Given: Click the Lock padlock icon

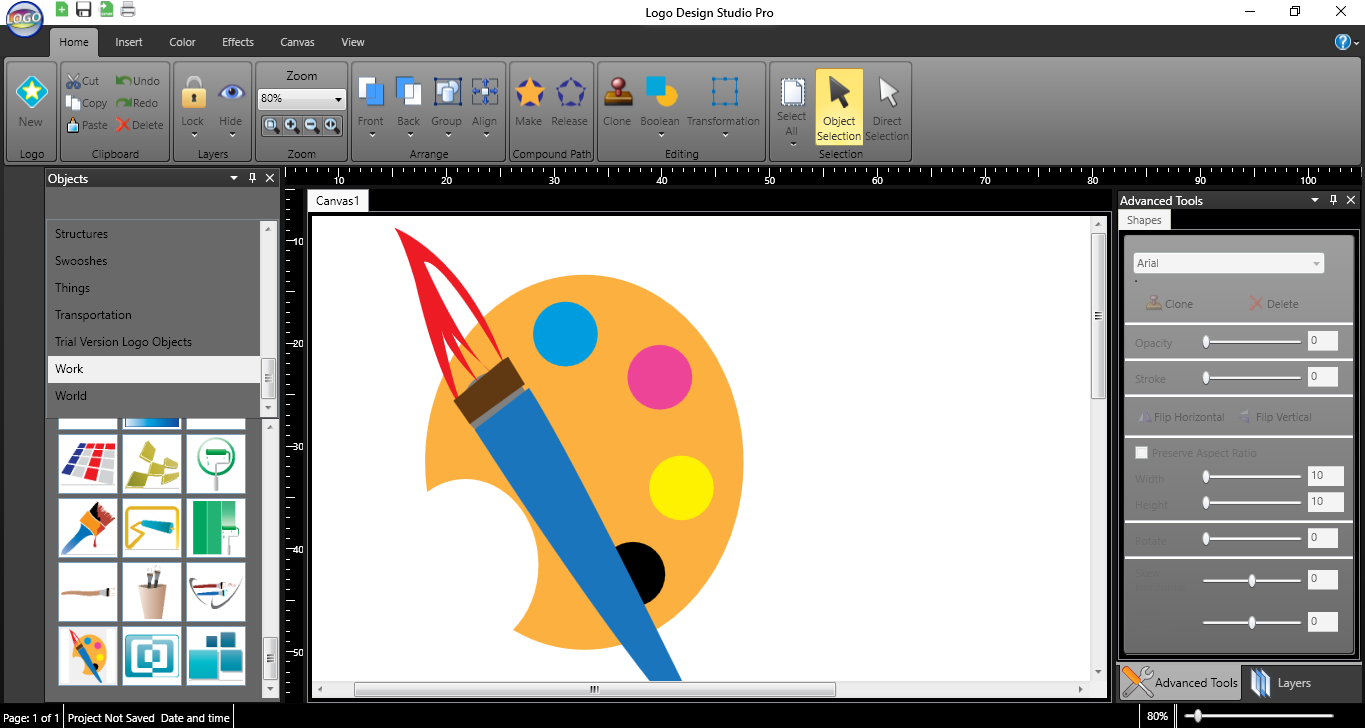Looking at the screenshot, I should tap(193, 93).
